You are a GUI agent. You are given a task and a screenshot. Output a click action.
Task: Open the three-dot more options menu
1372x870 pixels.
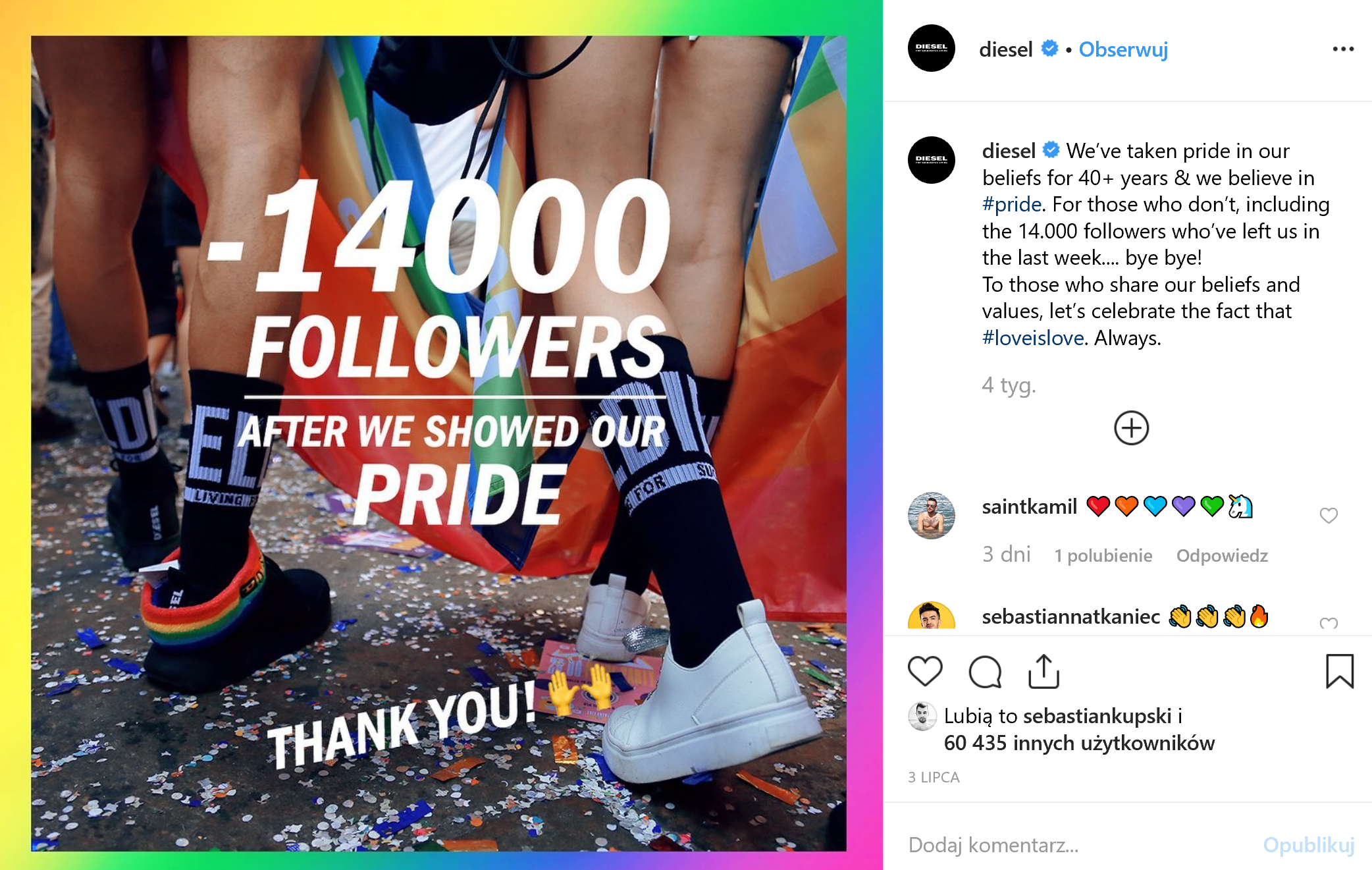[x=1342, y=49]
